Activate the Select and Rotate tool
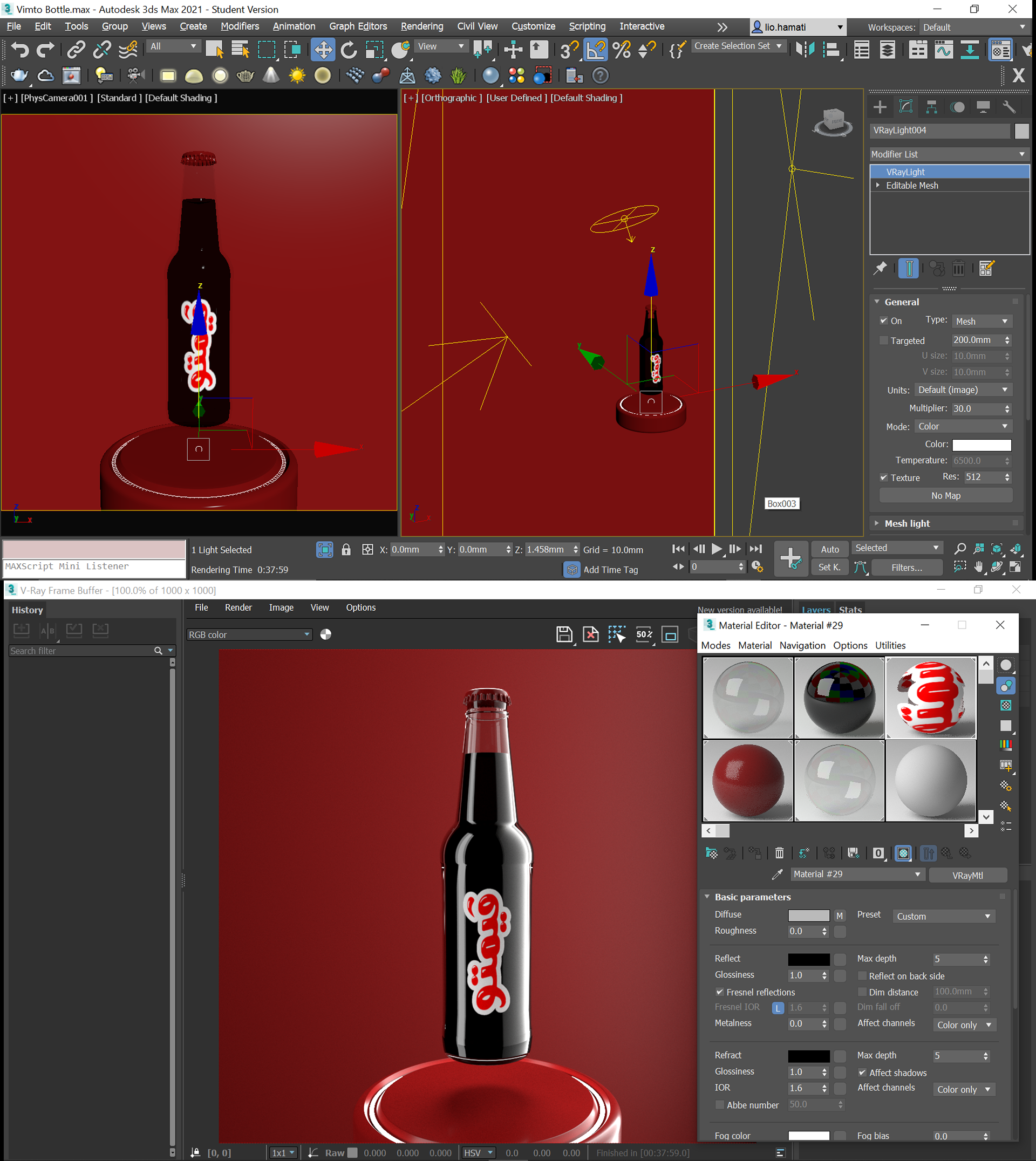Viewport: 1036px width, 1161px height. (x=349, y=50)
